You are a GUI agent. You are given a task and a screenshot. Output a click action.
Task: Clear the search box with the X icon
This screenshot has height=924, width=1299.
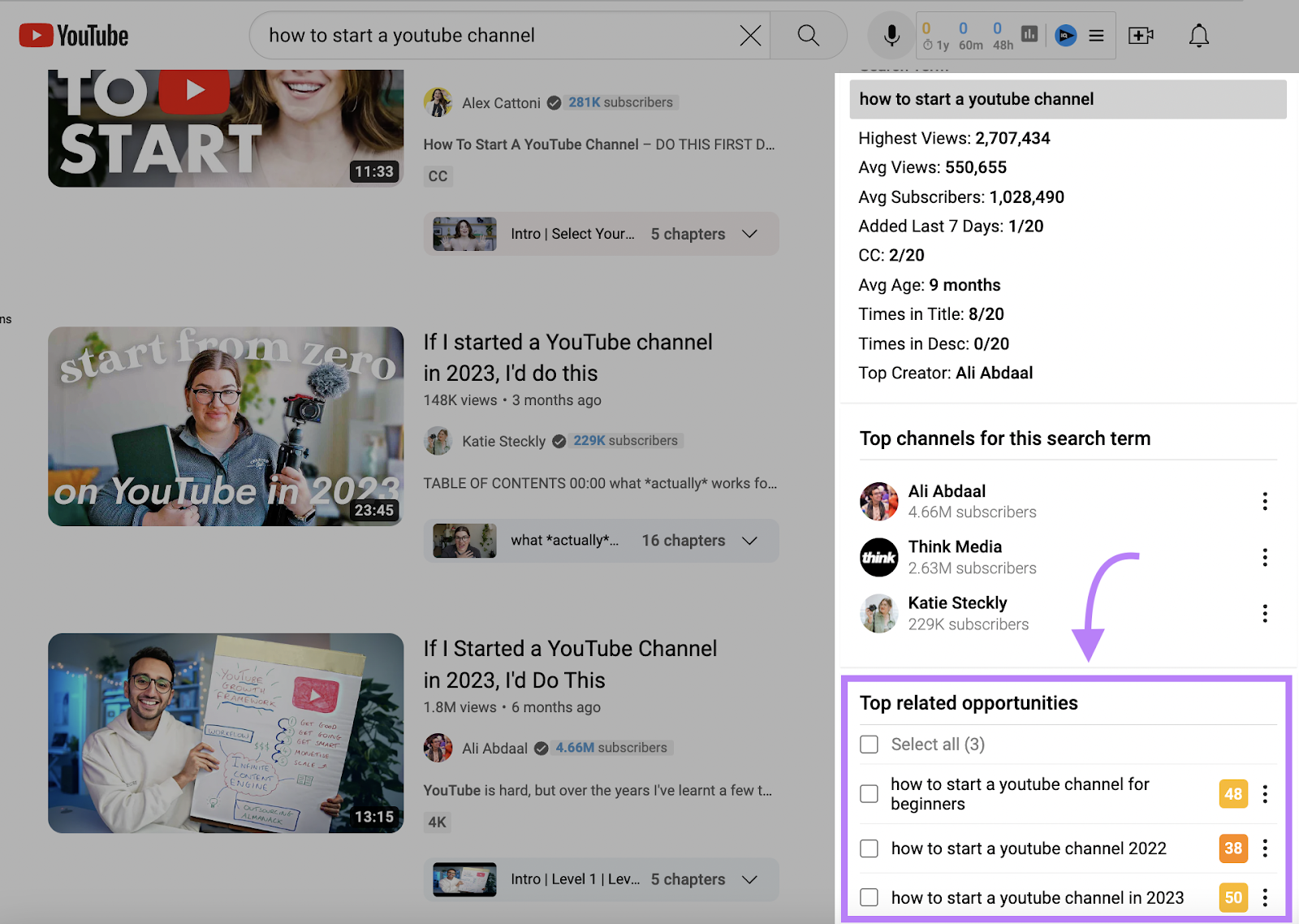[x=750, y=36]
